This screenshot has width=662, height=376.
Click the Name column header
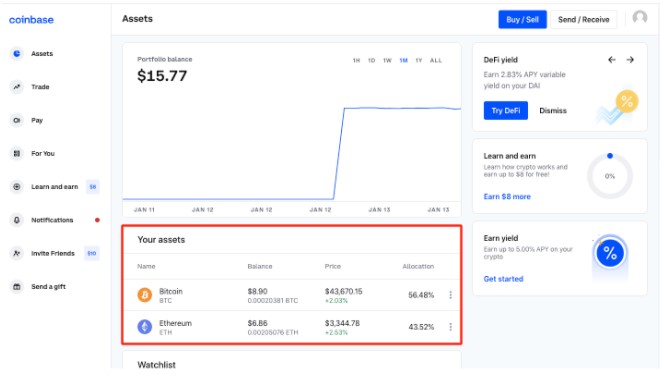point(146,266)
